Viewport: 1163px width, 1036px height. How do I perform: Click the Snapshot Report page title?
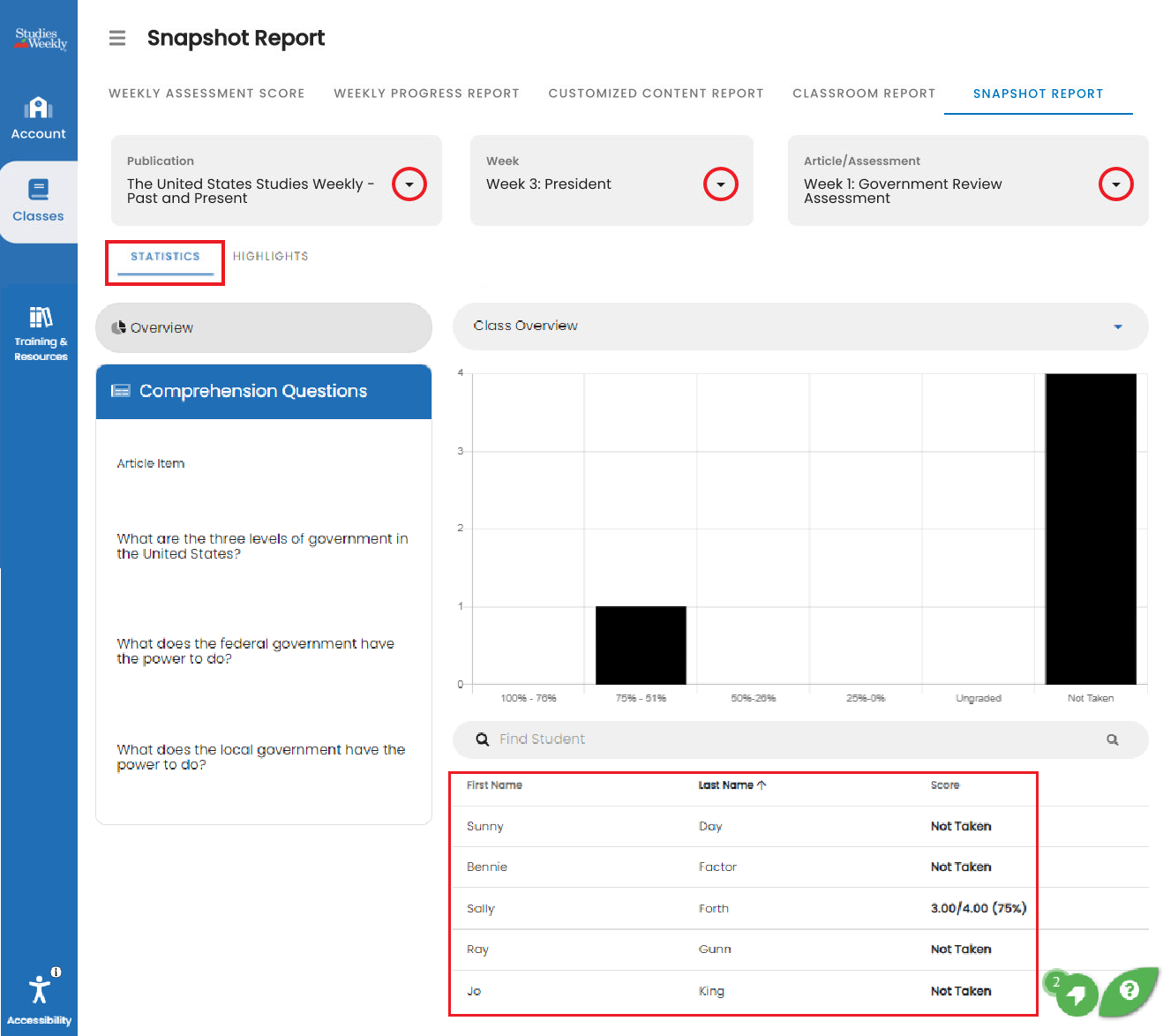click(236, 38)
